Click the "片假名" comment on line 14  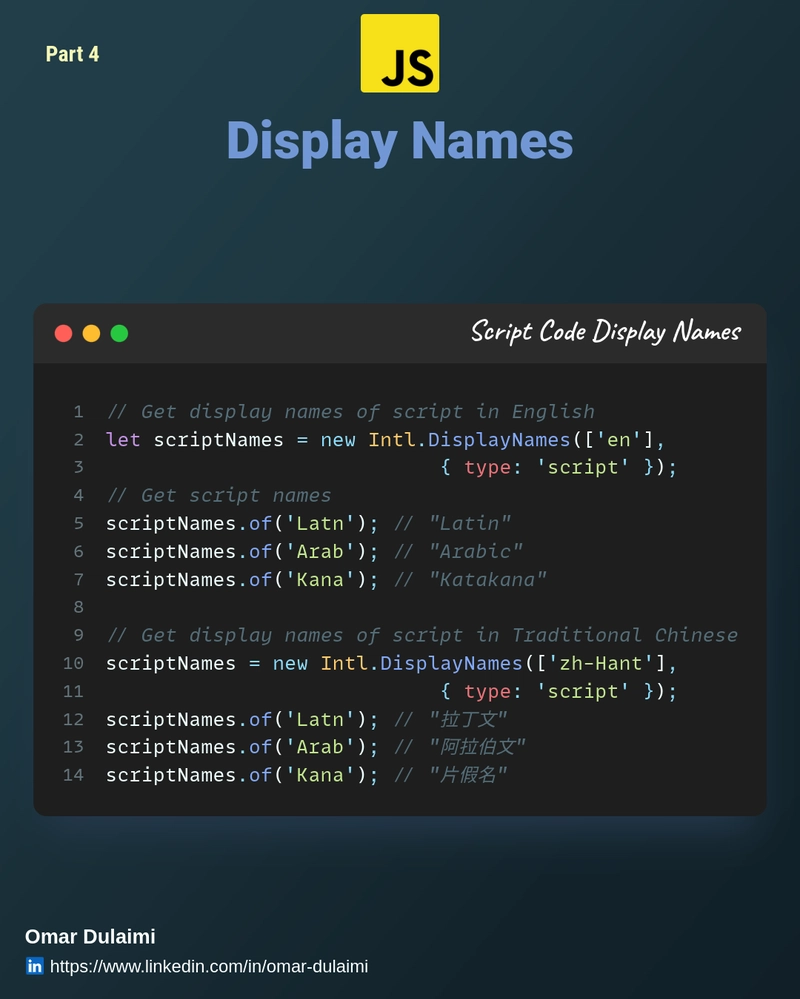tap(467, 775)
